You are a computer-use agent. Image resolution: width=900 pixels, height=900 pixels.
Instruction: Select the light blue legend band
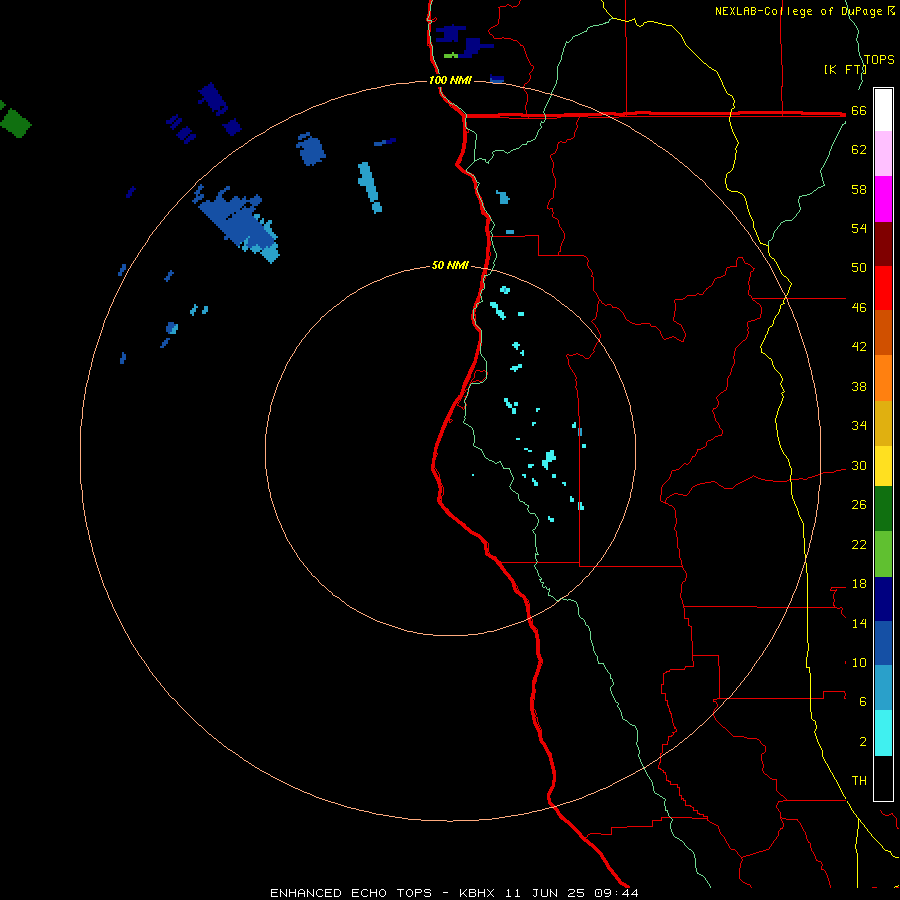click(883, 688)
